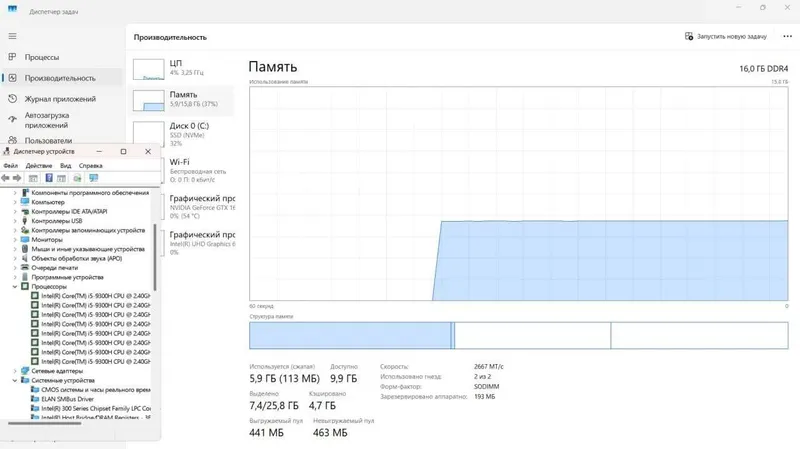Open Автозагрузка приложений page
Screen dimensions: 800x449
click(62, 120)
